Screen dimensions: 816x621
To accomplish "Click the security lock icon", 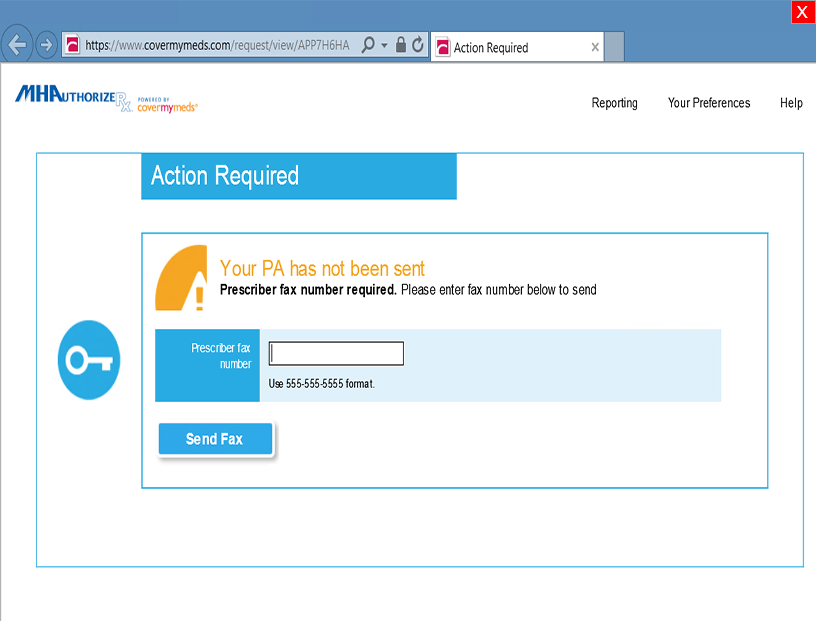I will [400, 45].
